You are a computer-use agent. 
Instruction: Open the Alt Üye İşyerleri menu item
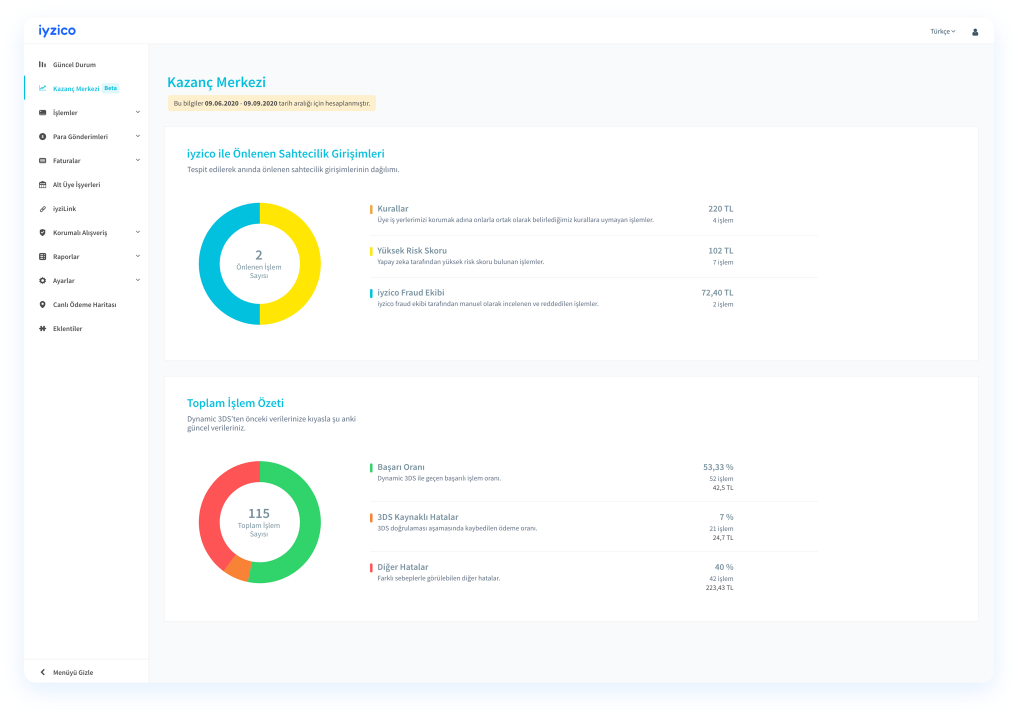point(86,184)
